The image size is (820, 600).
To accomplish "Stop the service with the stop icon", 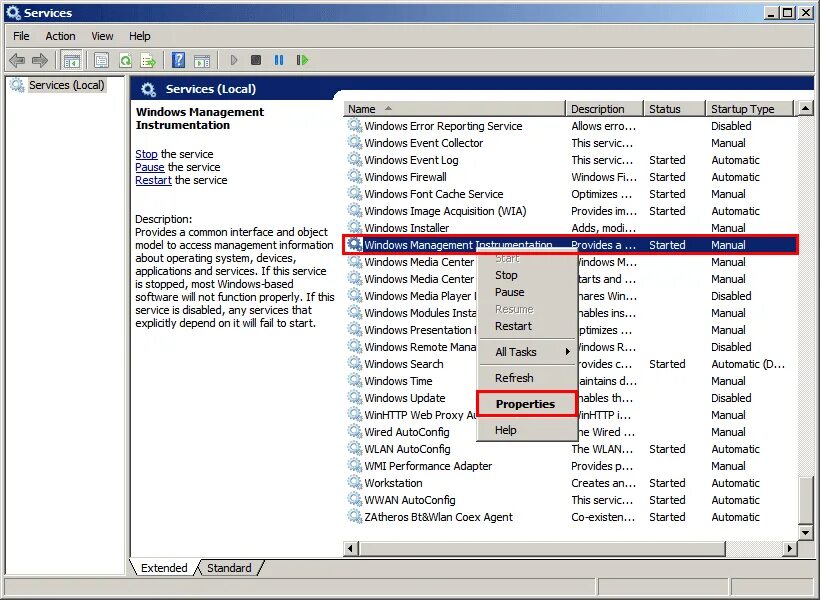I will (255, 60).
